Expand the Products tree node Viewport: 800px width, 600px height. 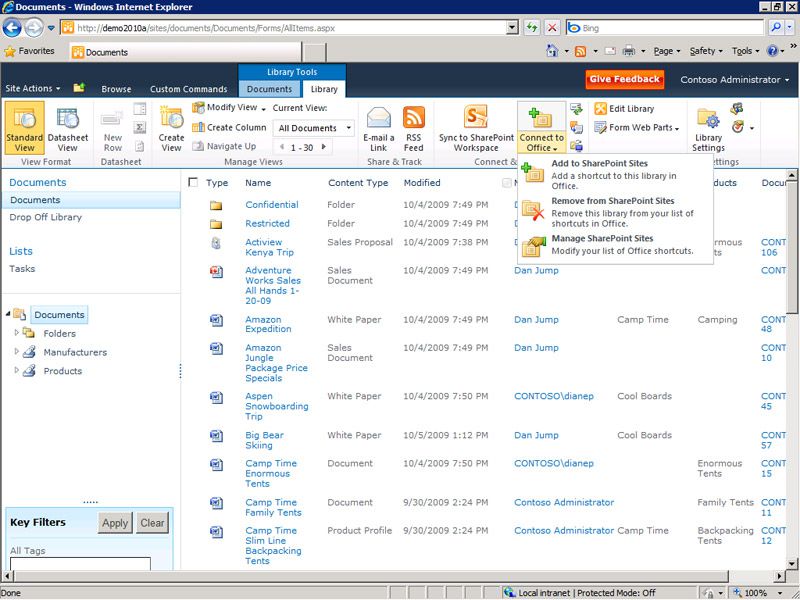click(x=16, y=370)
